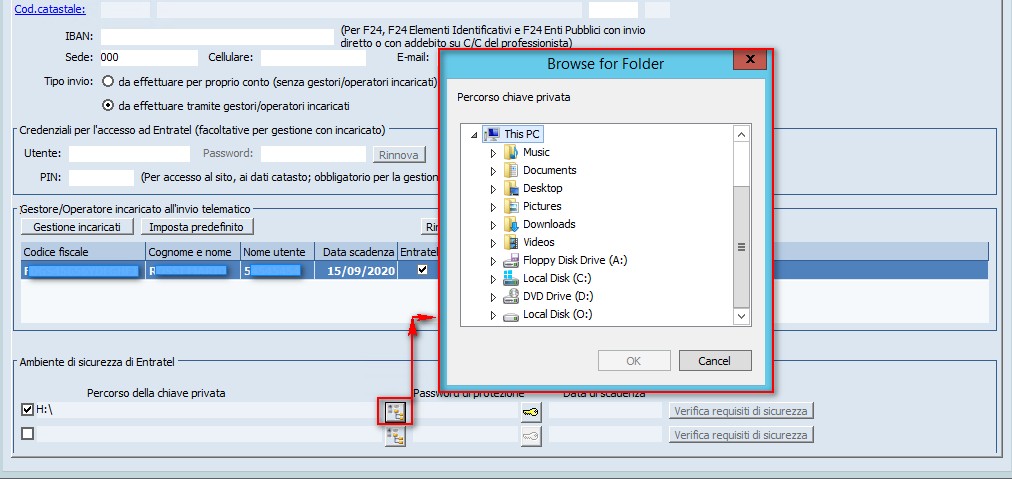This screenshot has height=479, width=1012.
Task: Click the Gestione incaricati button
Action: pos(77,227)
